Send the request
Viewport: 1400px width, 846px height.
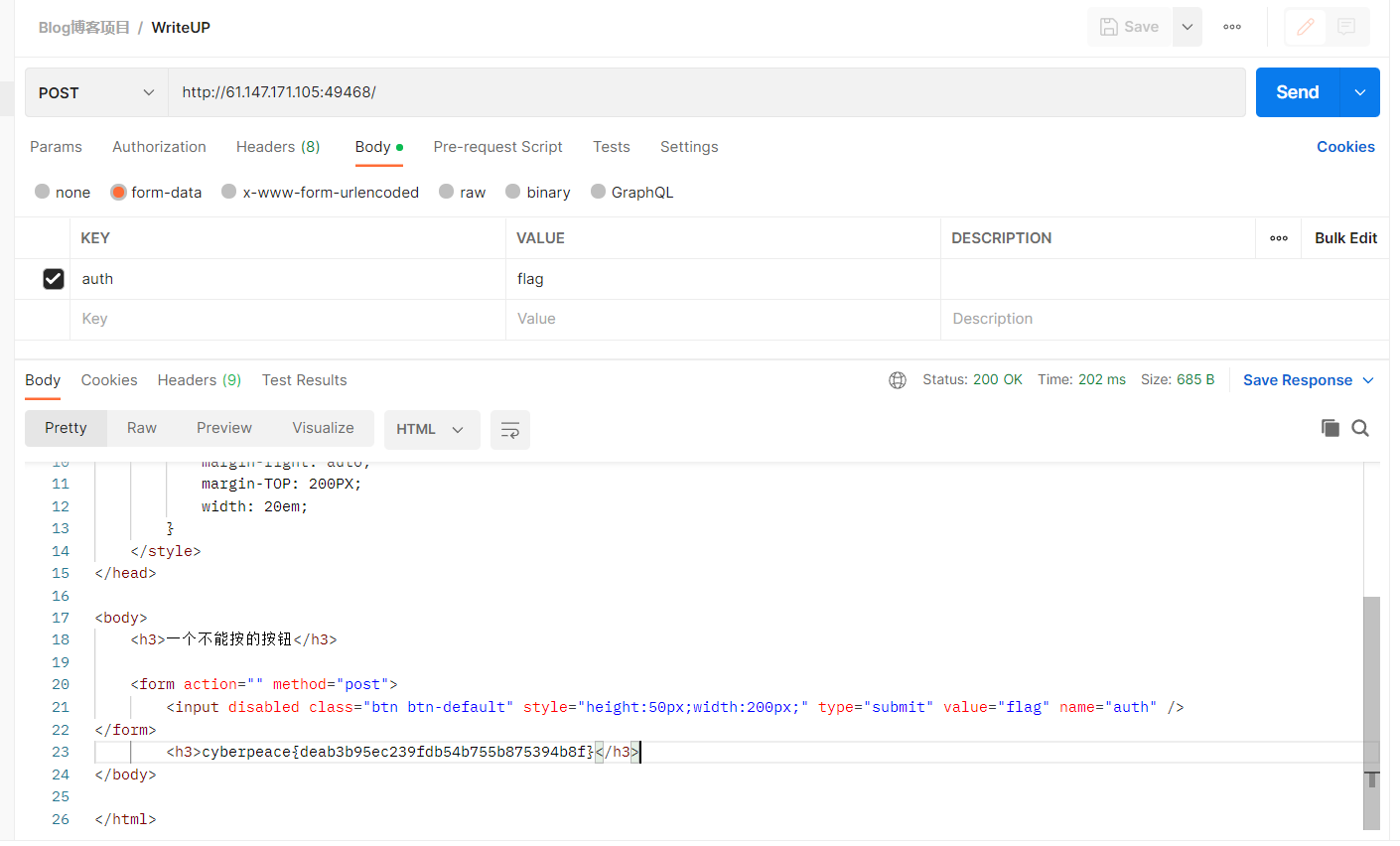pyautogui.click(x=1298, y=92)
